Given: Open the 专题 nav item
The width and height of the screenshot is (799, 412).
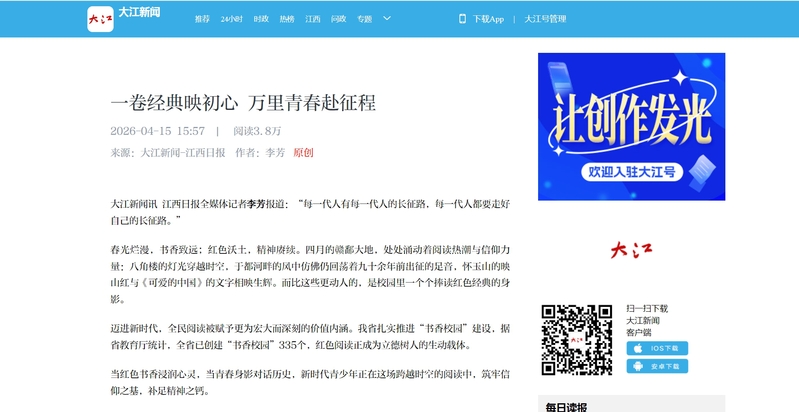Looking at the screenshot, I should (365, 19).
